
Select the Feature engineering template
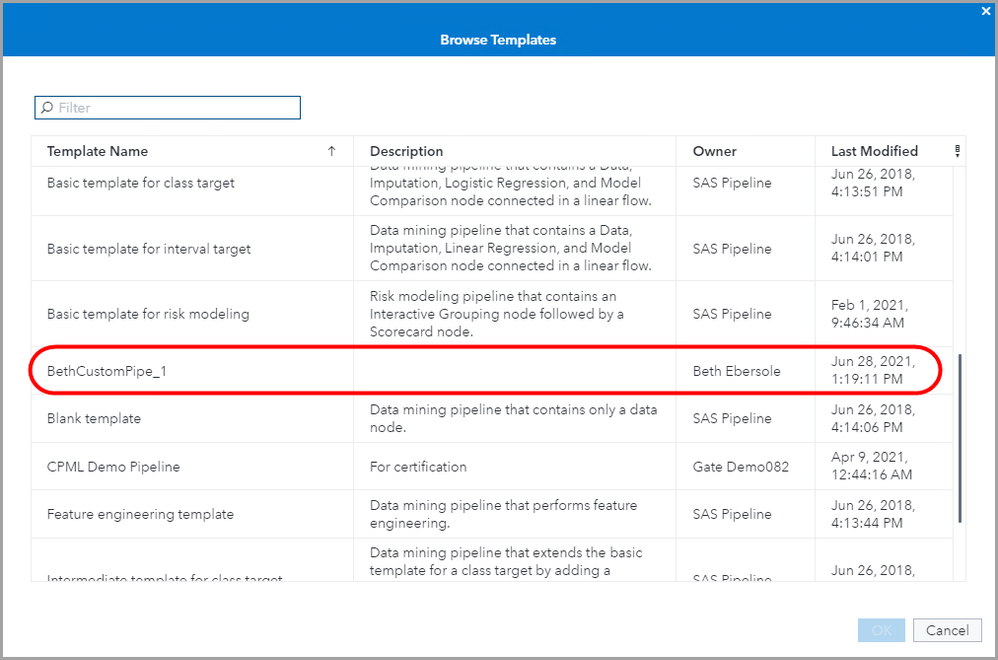(140, 515)
